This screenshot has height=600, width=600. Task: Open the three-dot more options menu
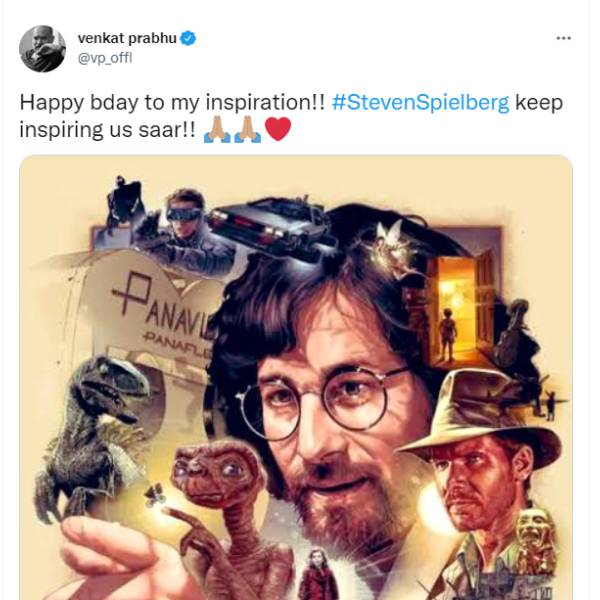tap(564, 38)
